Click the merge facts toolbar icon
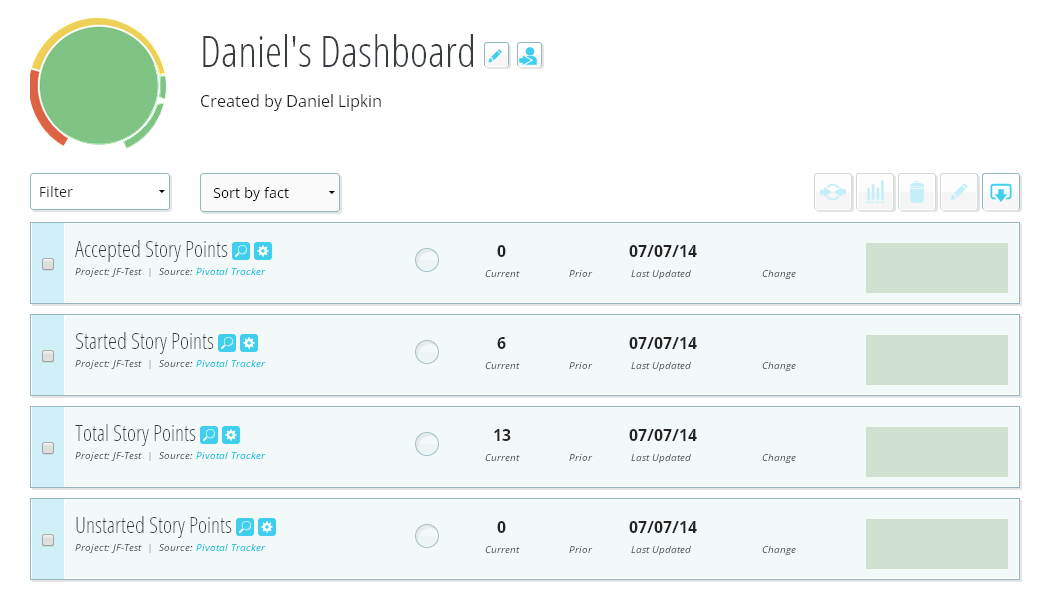Screen dimensions: 1047x593 tap(833, 192)
